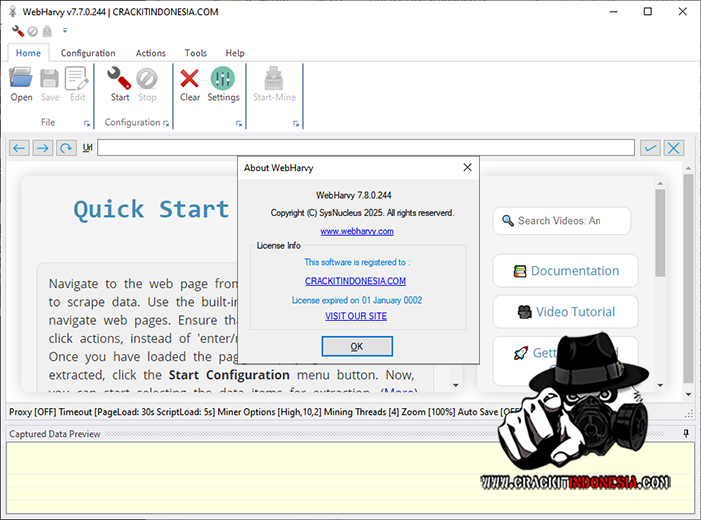Click the X icon beside the URL bar
This screenshot has width=701, height=520.
(674, 148)
